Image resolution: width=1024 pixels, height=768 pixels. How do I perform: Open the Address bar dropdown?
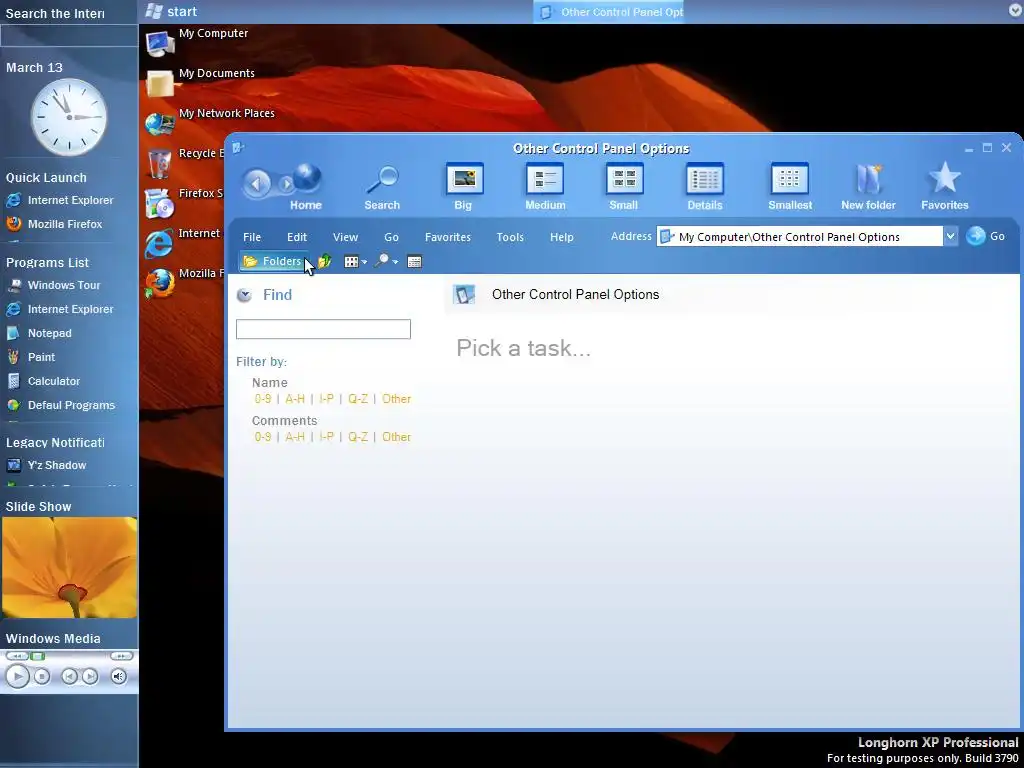coord(951,236)
